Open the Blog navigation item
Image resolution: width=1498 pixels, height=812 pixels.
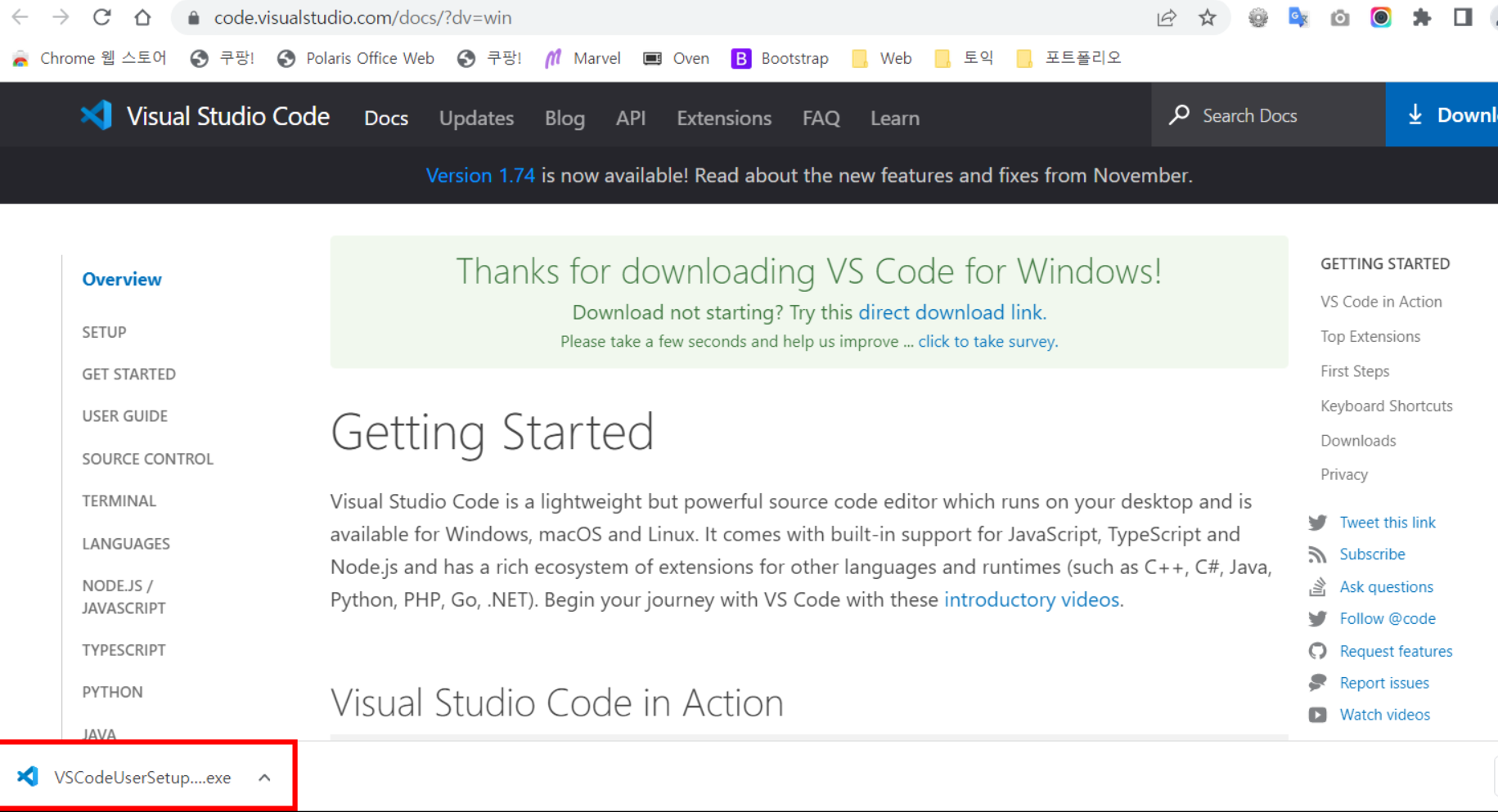point(565,118)
